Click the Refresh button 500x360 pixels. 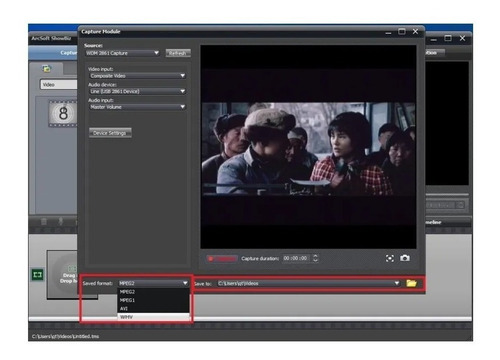(x=178, y=53)
